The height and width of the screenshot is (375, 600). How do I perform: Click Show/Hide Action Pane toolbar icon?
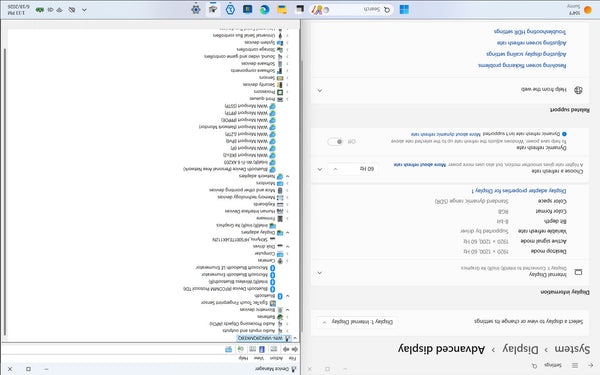click(x=253, y=349)
